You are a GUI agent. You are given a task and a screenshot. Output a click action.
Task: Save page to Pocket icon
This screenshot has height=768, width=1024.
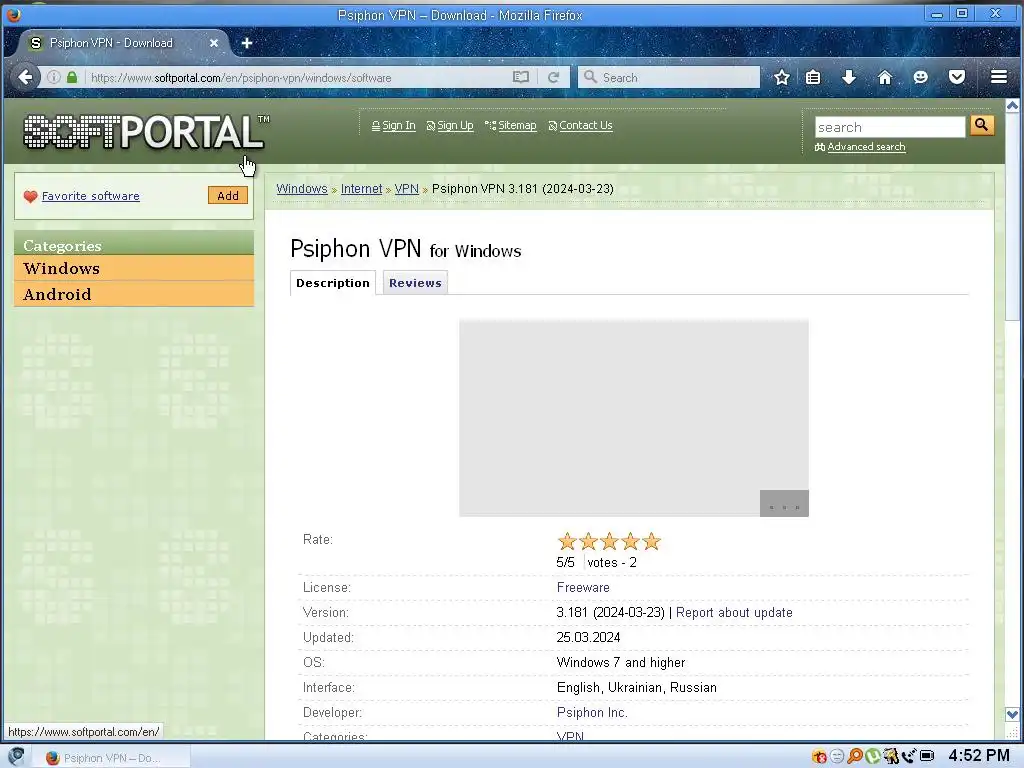point(957,77)
